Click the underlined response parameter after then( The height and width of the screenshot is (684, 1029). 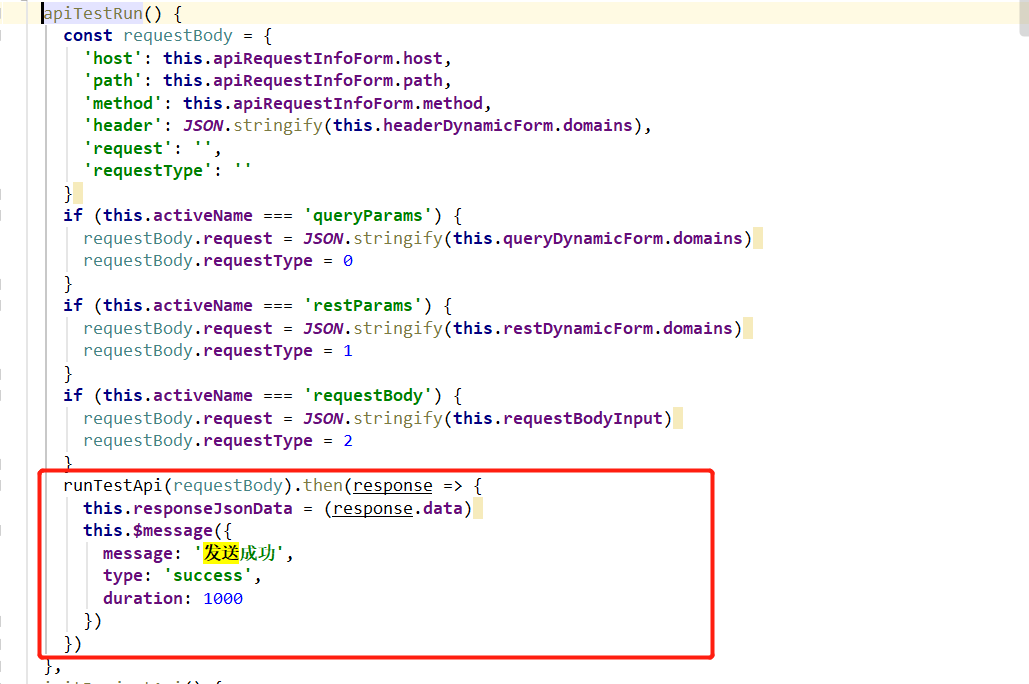tap(392, 485)
